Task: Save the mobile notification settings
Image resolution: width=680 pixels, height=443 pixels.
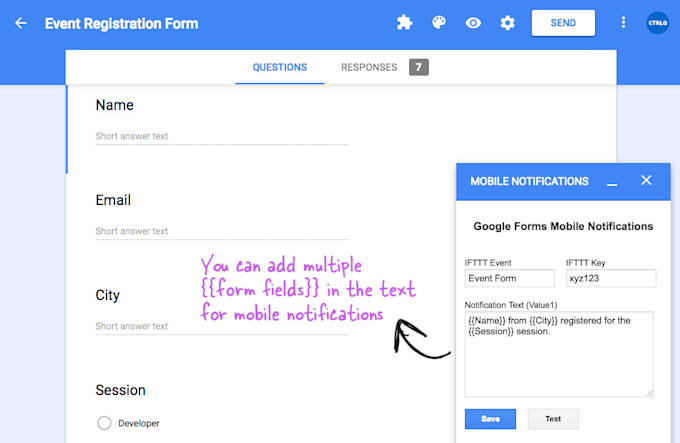Action: point(490,419)
